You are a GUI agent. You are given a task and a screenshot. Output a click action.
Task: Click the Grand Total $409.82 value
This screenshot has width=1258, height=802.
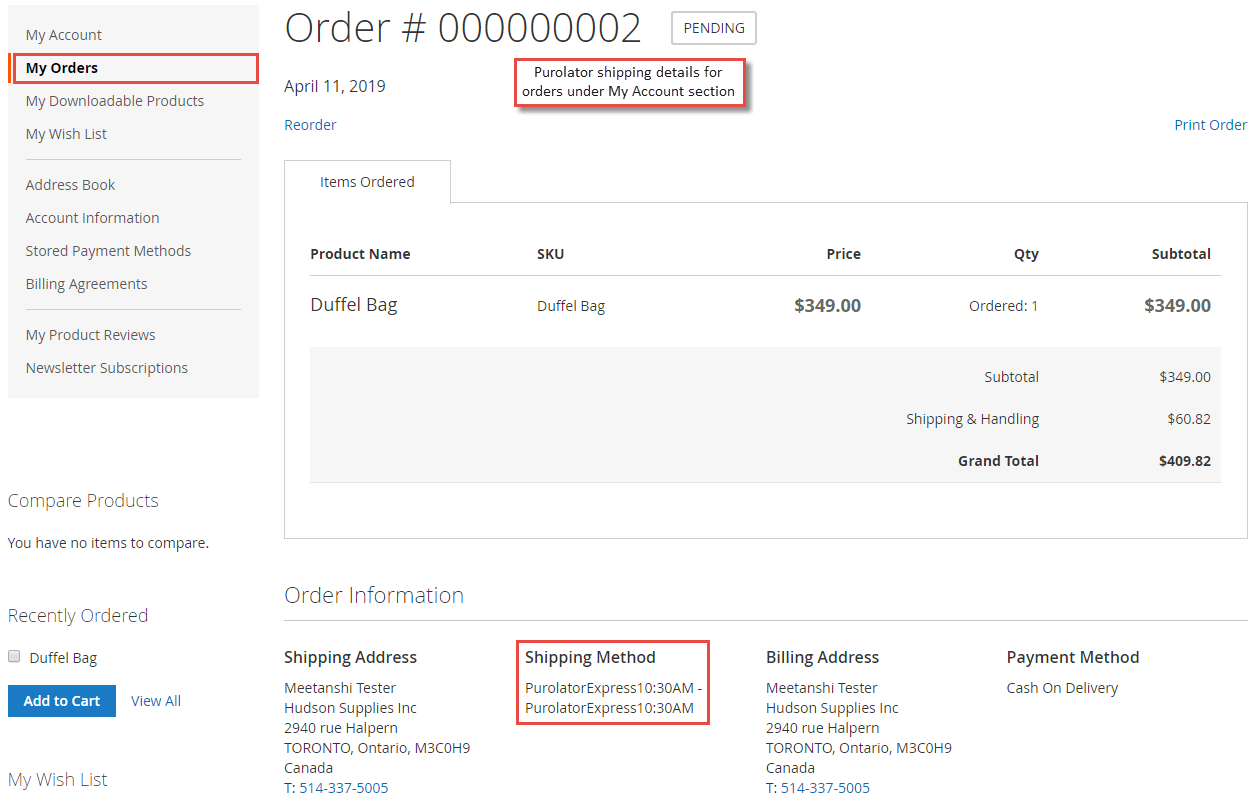(1185, 461)
